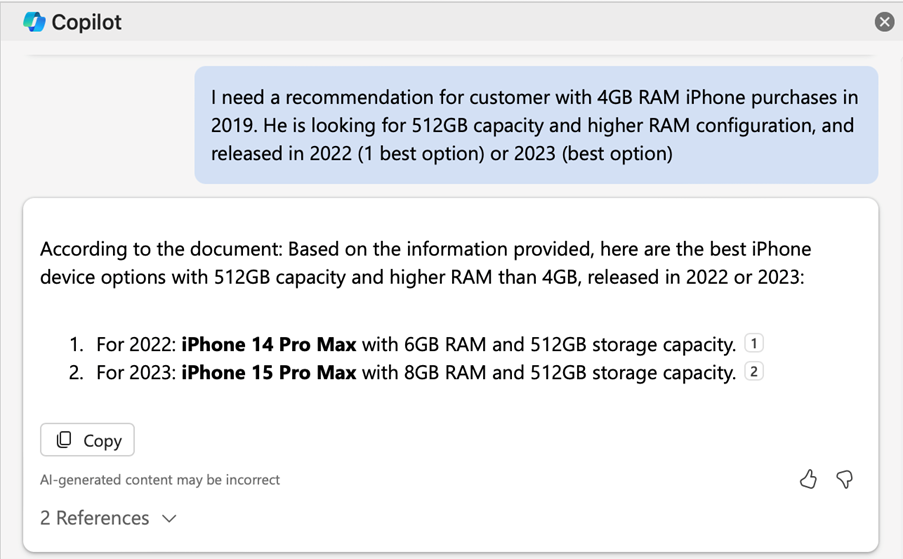The height and width of the screenshot is (559, 903).
Task: Click the bold iPhone 14 Pro Max text
Action: click(268, 345)
